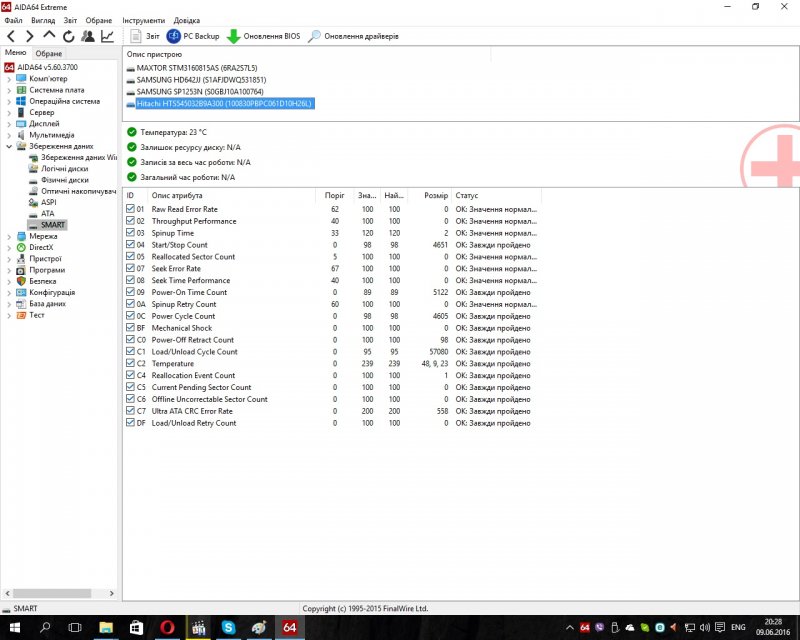Expand the Мережа tree node
This screenshot has width=800, height=640.
9,236
